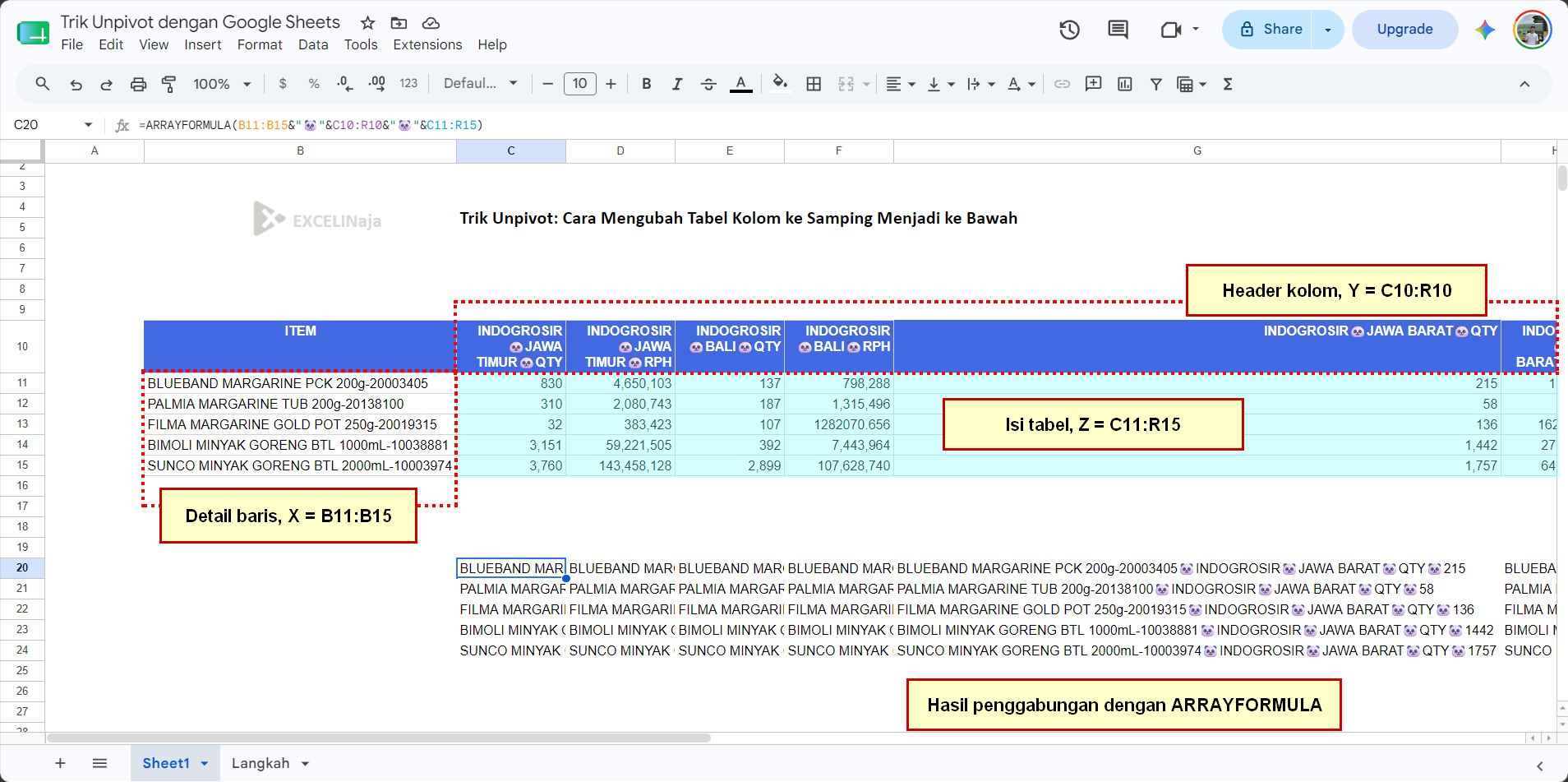Open the Google account avatar
The width and height of the screenshot is (1568, 782).
pos(1532,30)
